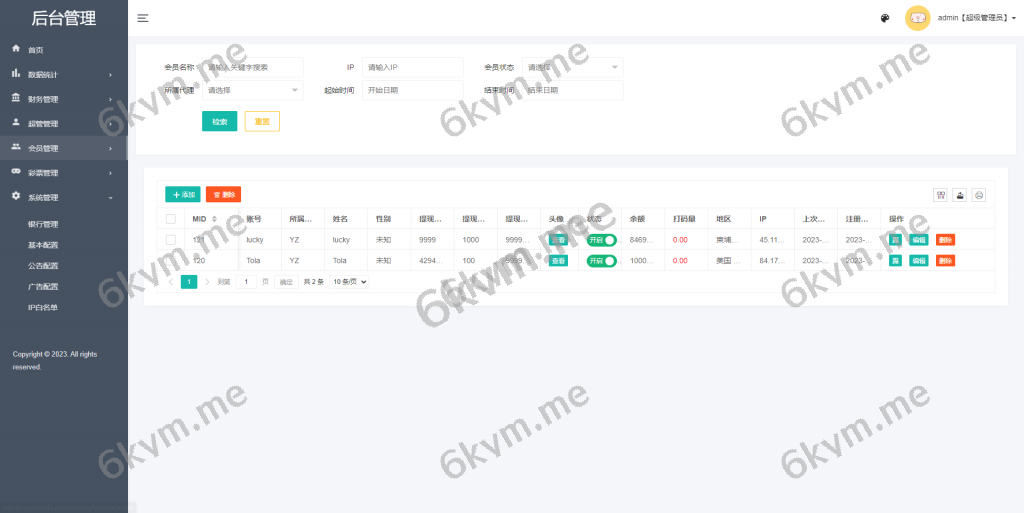This screenshot has width=1024, height=513.
Task: Click the MID column sort arrows
Action: click(214, 219)
